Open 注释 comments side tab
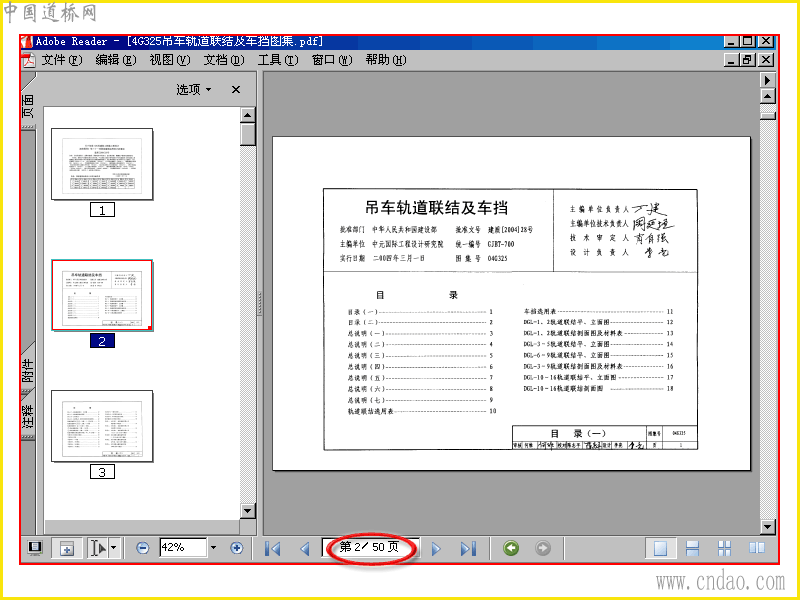Viewport: 800px width, 600px height. (x=28, y=418)
